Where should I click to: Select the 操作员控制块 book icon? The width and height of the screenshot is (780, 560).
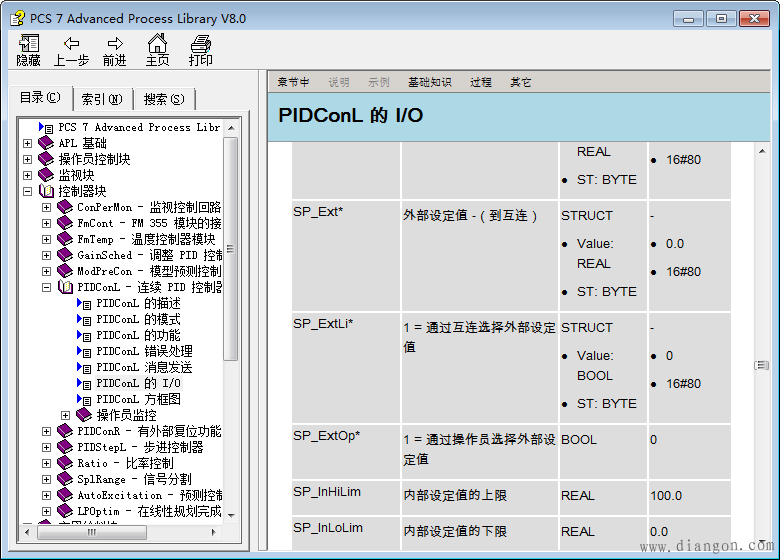coord(46,159)
